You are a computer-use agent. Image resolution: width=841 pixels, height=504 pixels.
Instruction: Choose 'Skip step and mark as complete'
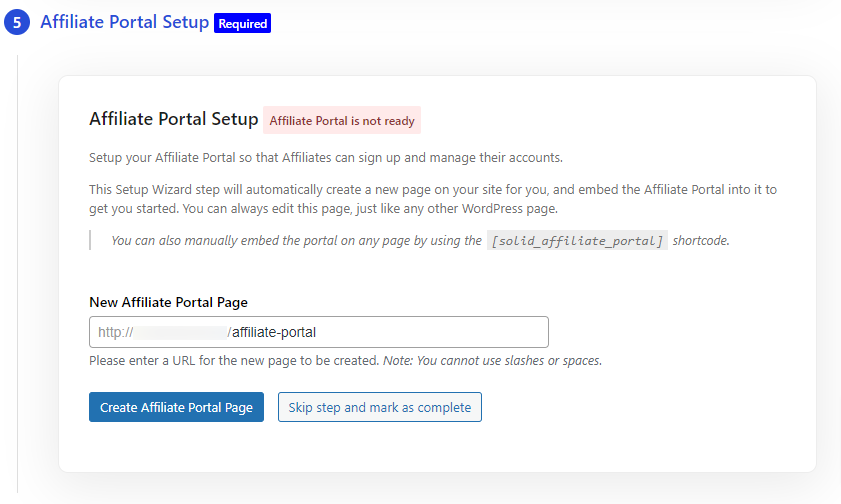[x=379, y=407]
